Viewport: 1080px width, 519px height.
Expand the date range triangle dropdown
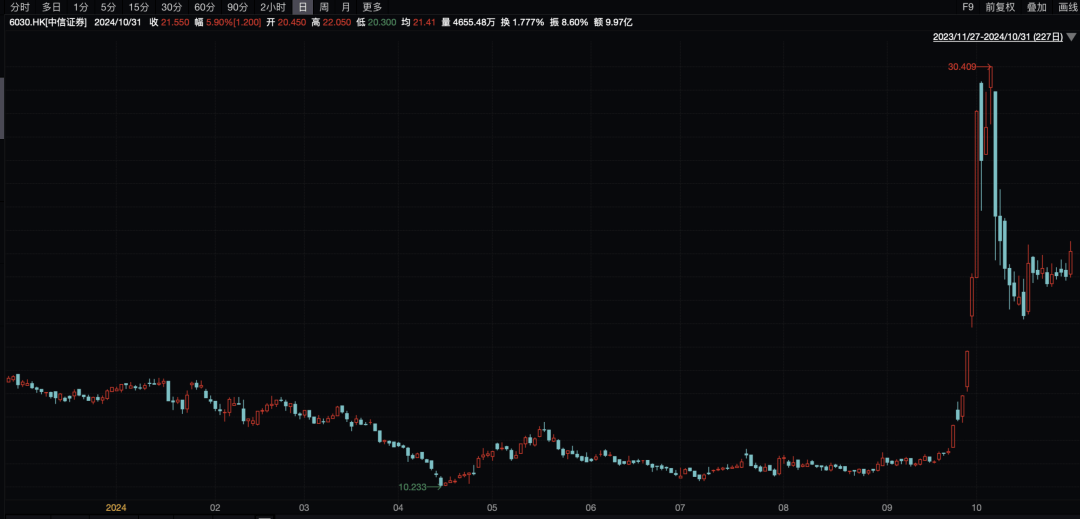1071,36
